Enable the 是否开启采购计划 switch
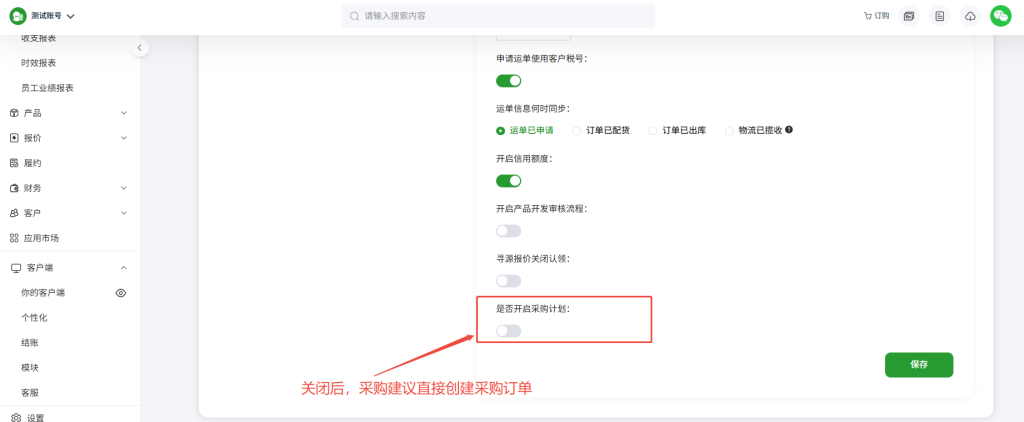The image size is (1024, 422). point(508,331)
